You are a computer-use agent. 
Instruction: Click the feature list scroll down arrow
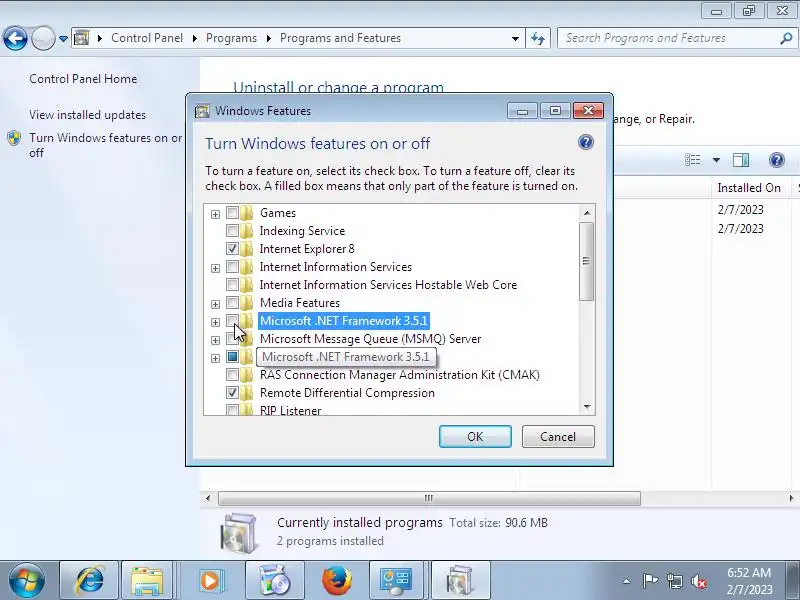coord(587,407)
